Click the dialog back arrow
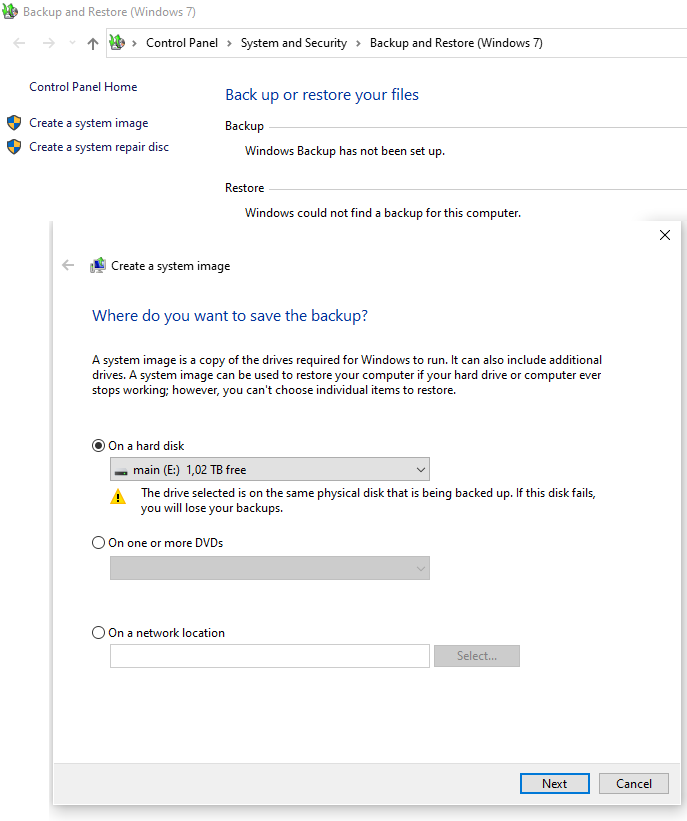This screenshot has height=821, width=687. pos(68,265)
